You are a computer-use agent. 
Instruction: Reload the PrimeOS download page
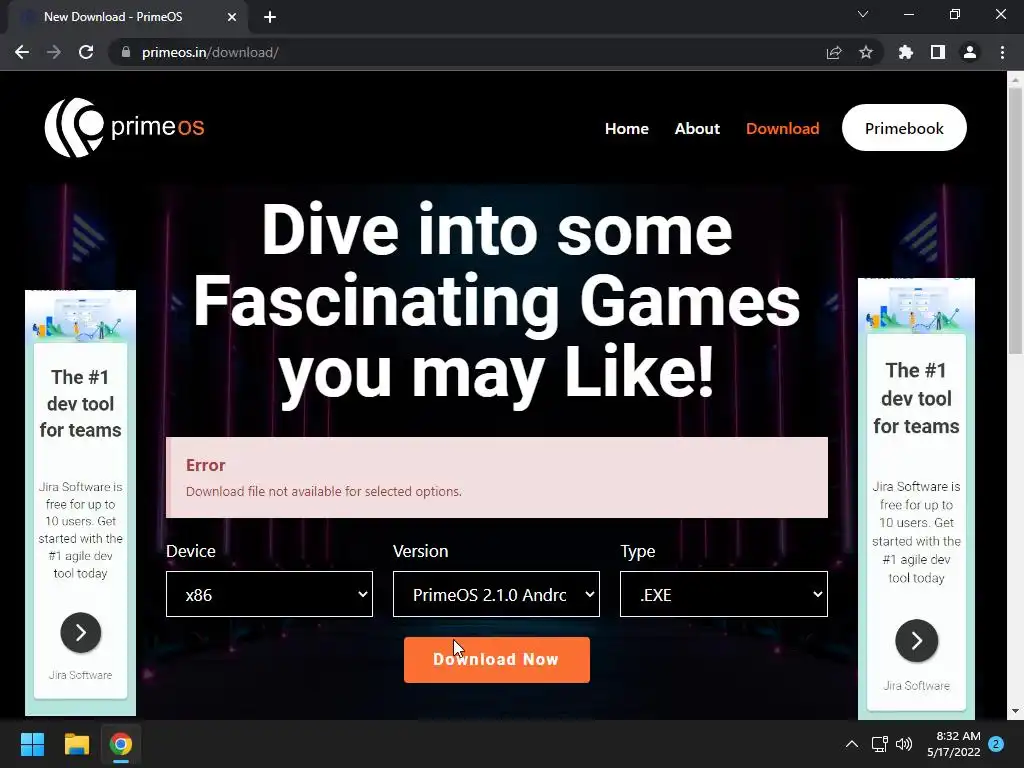tap(86, 52)
